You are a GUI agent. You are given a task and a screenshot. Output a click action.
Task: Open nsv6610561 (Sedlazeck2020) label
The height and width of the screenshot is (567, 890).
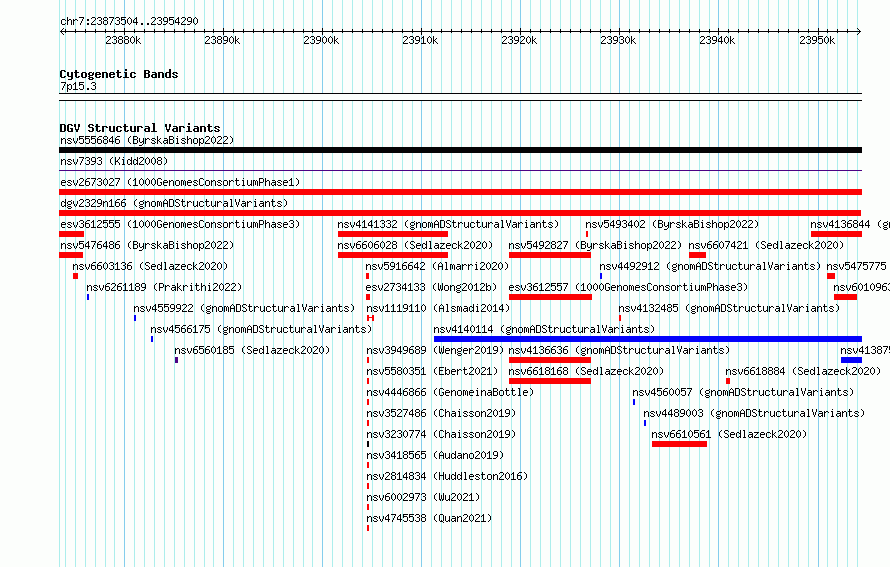pos(729,434)
